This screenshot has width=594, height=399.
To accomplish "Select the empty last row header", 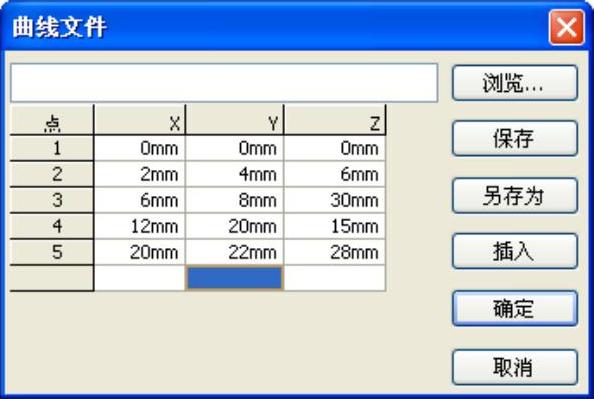I will 52,278.
